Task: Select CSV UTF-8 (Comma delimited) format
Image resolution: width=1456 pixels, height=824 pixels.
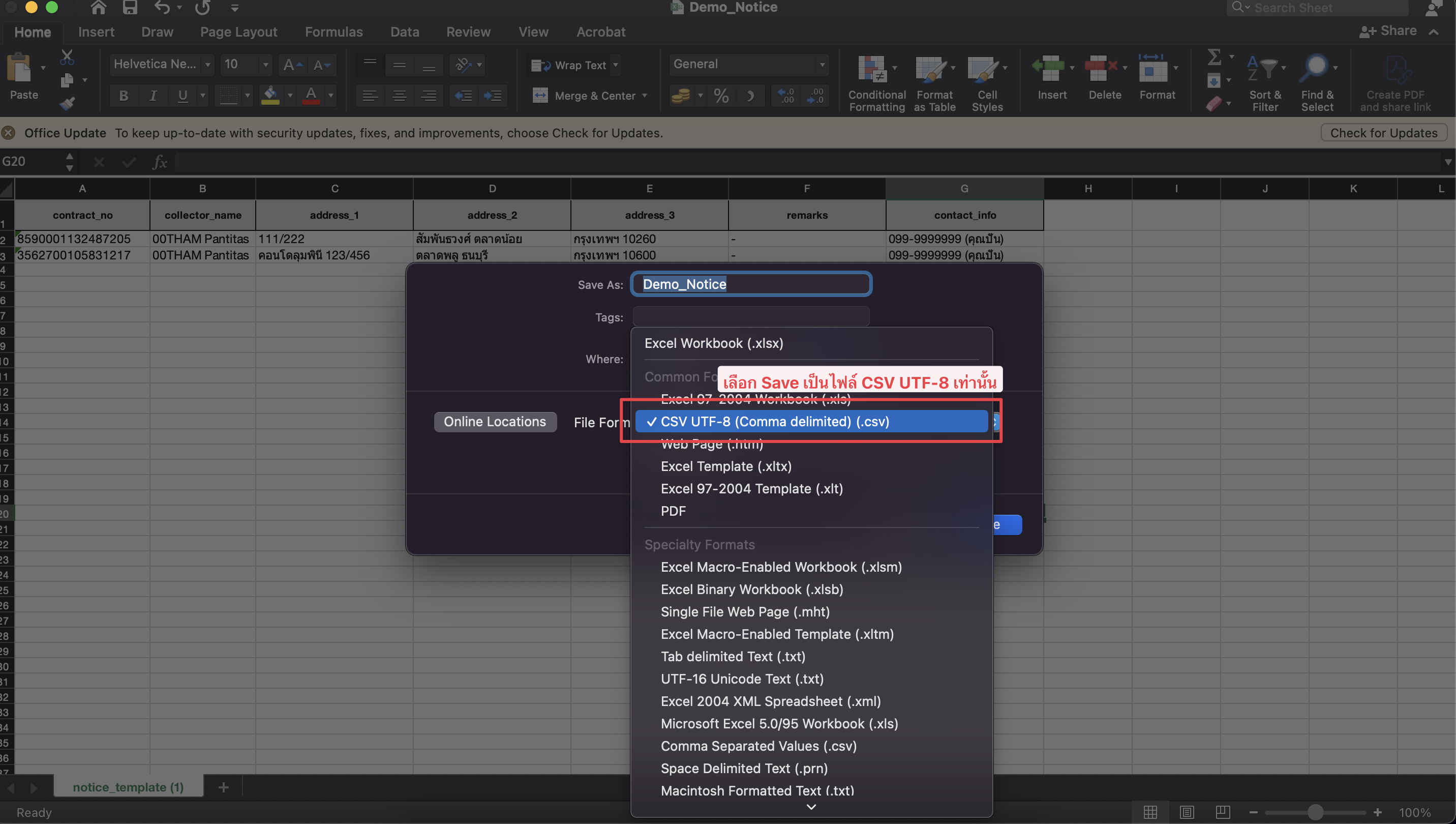Action: 774,422
